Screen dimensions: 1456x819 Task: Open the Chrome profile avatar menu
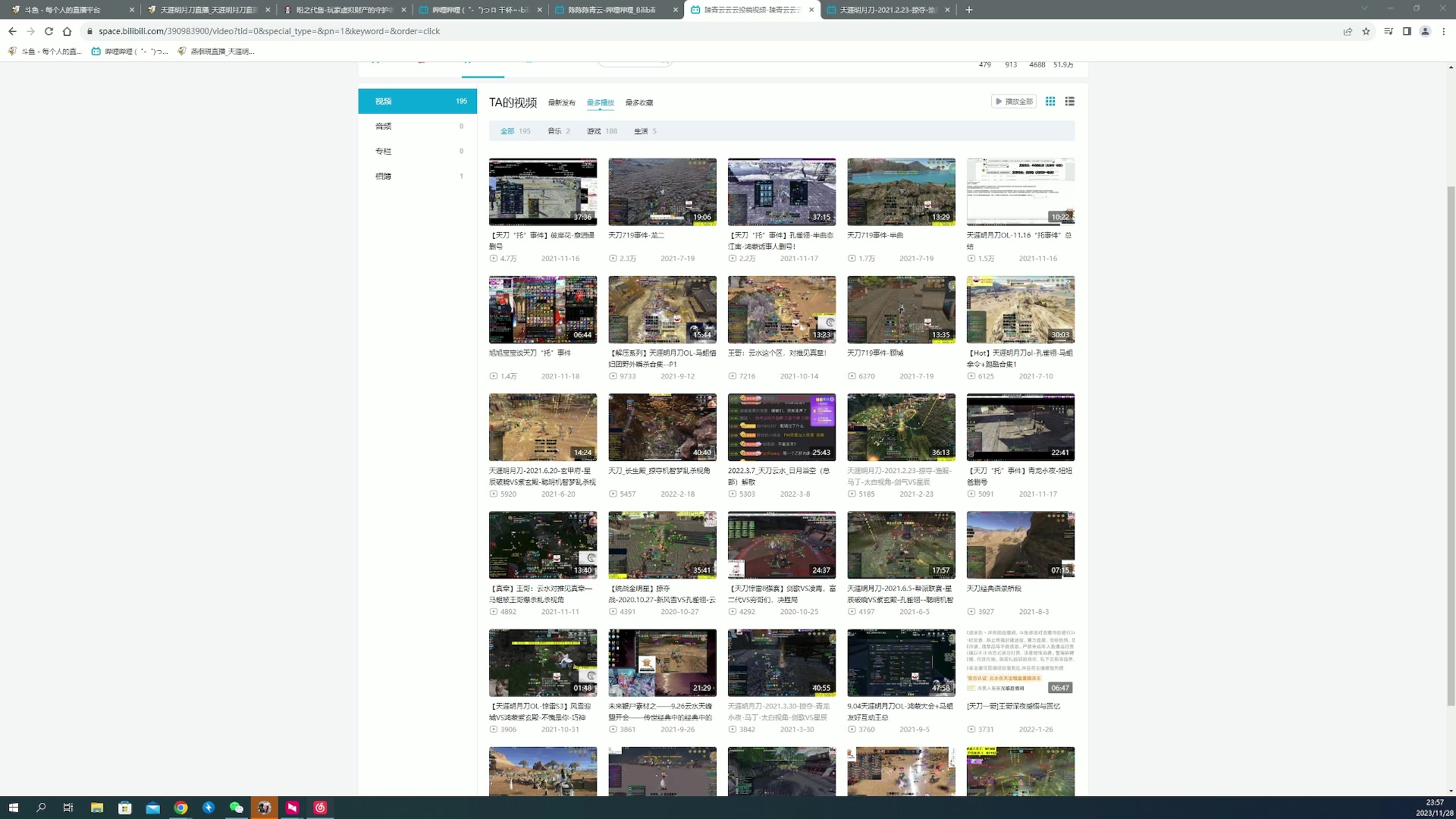(x=1425, y=31)
